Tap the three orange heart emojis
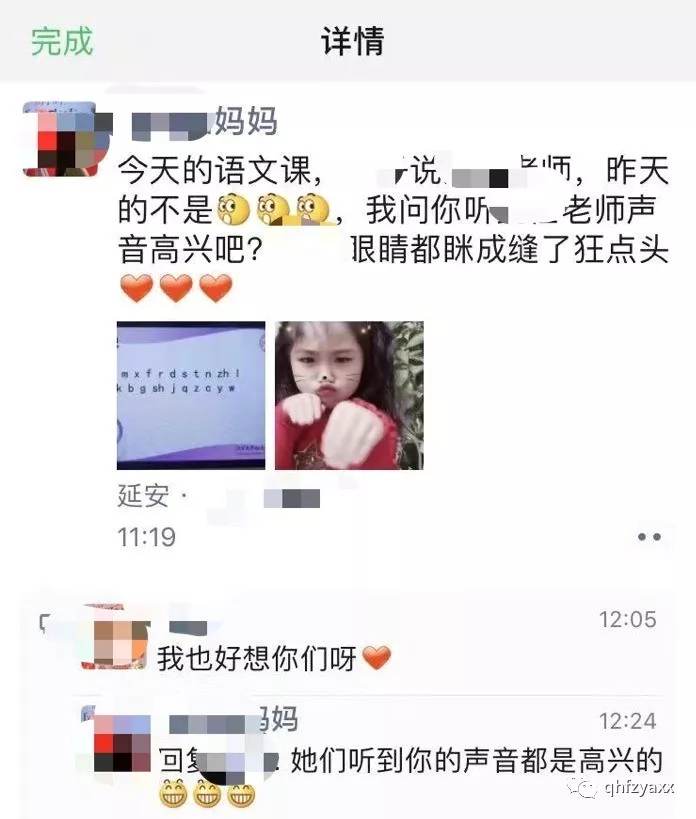The width and height of the screenshot is (696, 819). [176, 289]
